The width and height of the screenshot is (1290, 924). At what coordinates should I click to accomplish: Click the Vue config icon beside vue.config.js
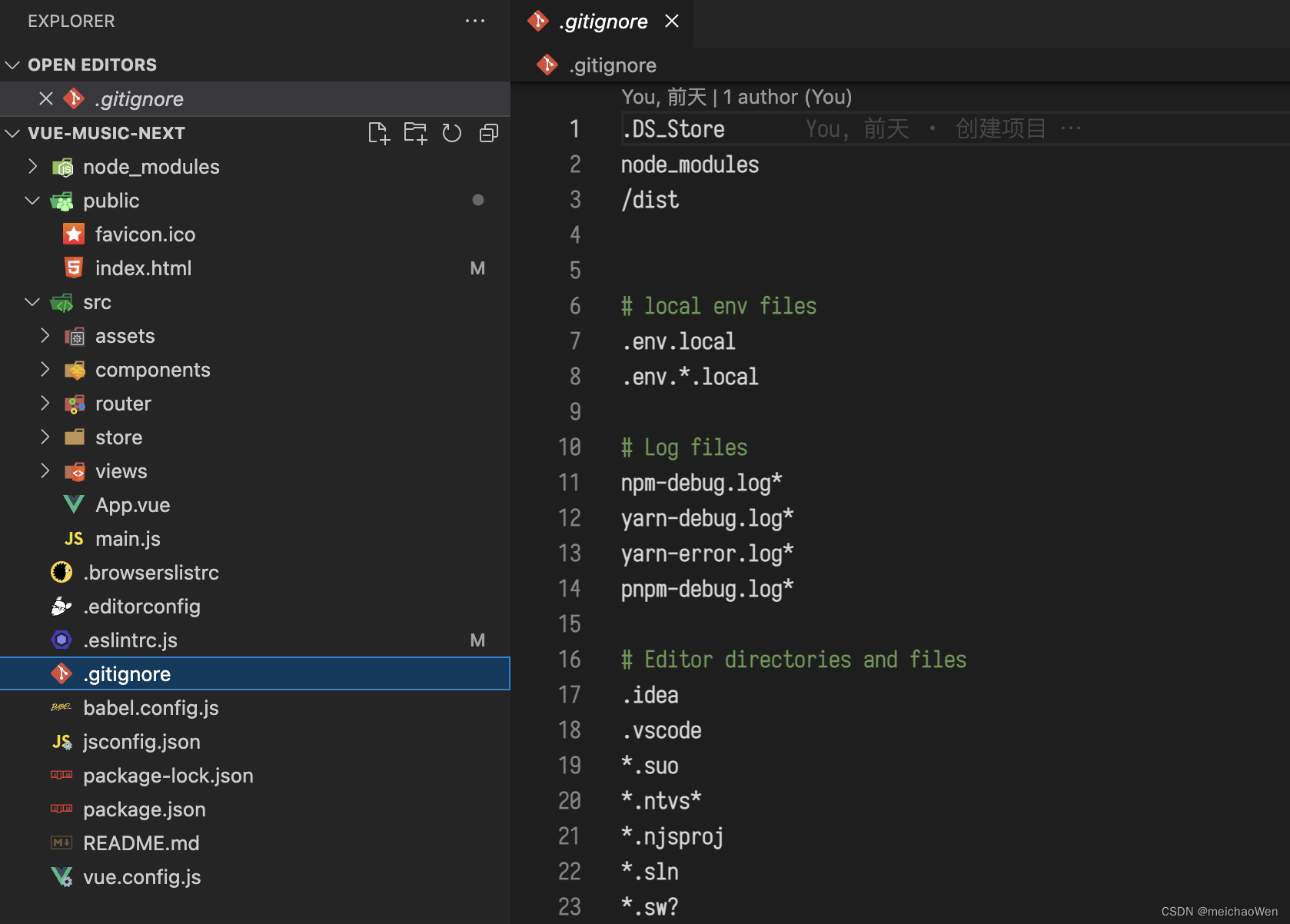pyautogui.click(x=62, y=876)
